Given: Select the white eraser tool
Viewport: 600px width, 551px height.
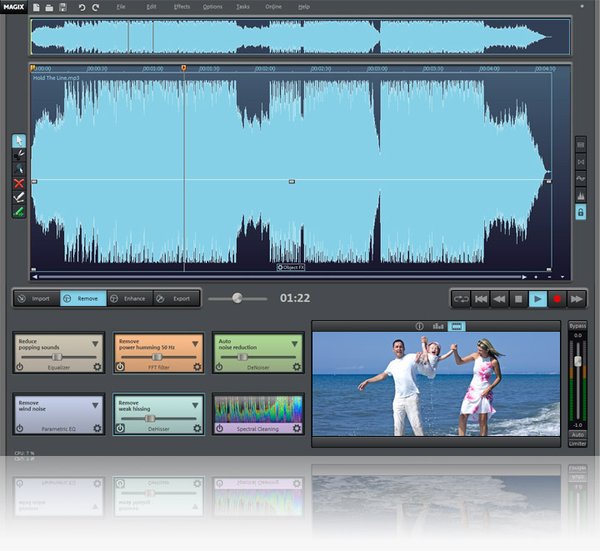Looking at the screenshot, I should (19, 197).
